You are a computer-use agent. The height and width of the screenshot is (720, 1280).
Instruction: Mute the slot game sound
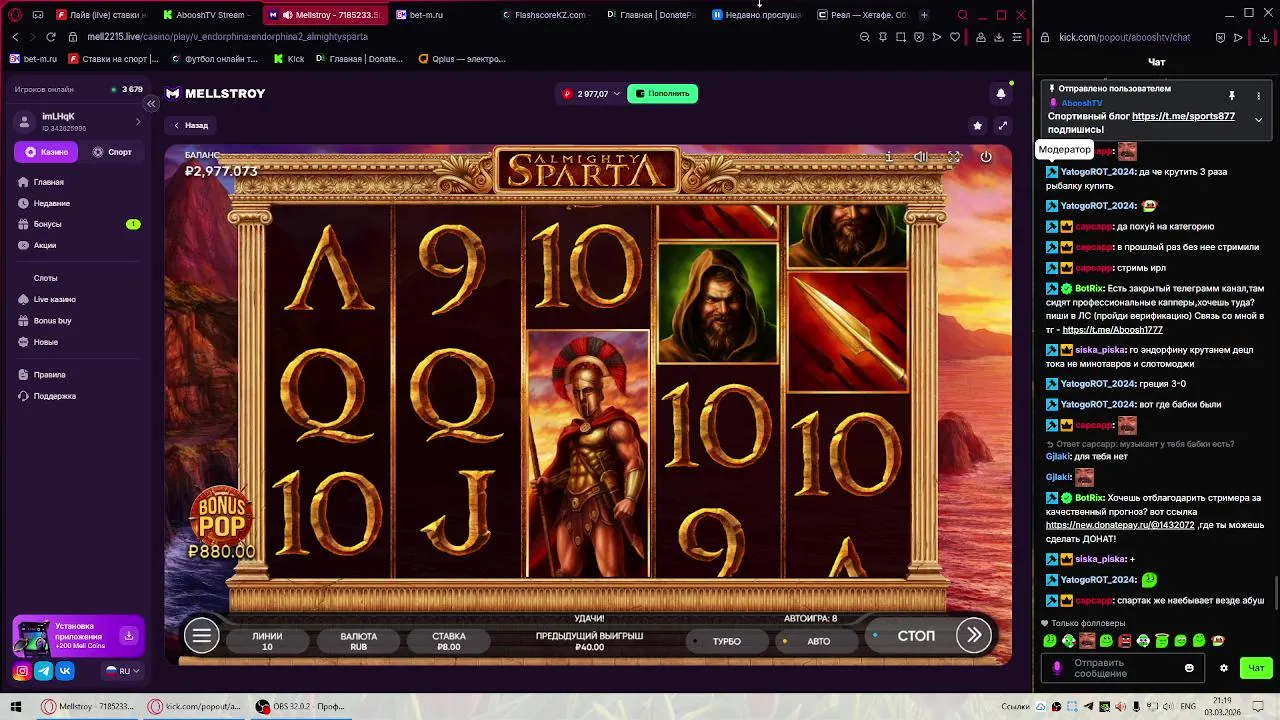pos(921,157)
